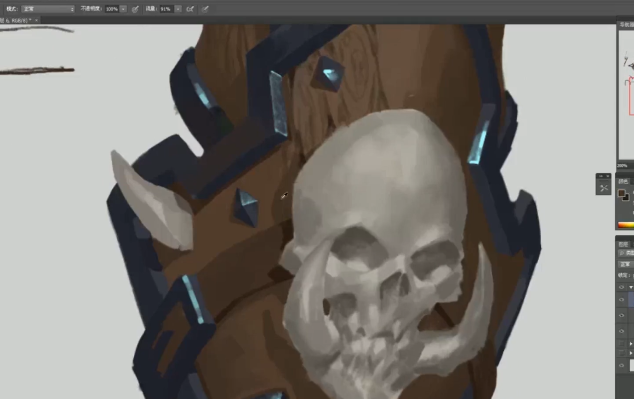
Task: Open the collapsed crossed-tools panel icon
Action: [x=604, y=188]
